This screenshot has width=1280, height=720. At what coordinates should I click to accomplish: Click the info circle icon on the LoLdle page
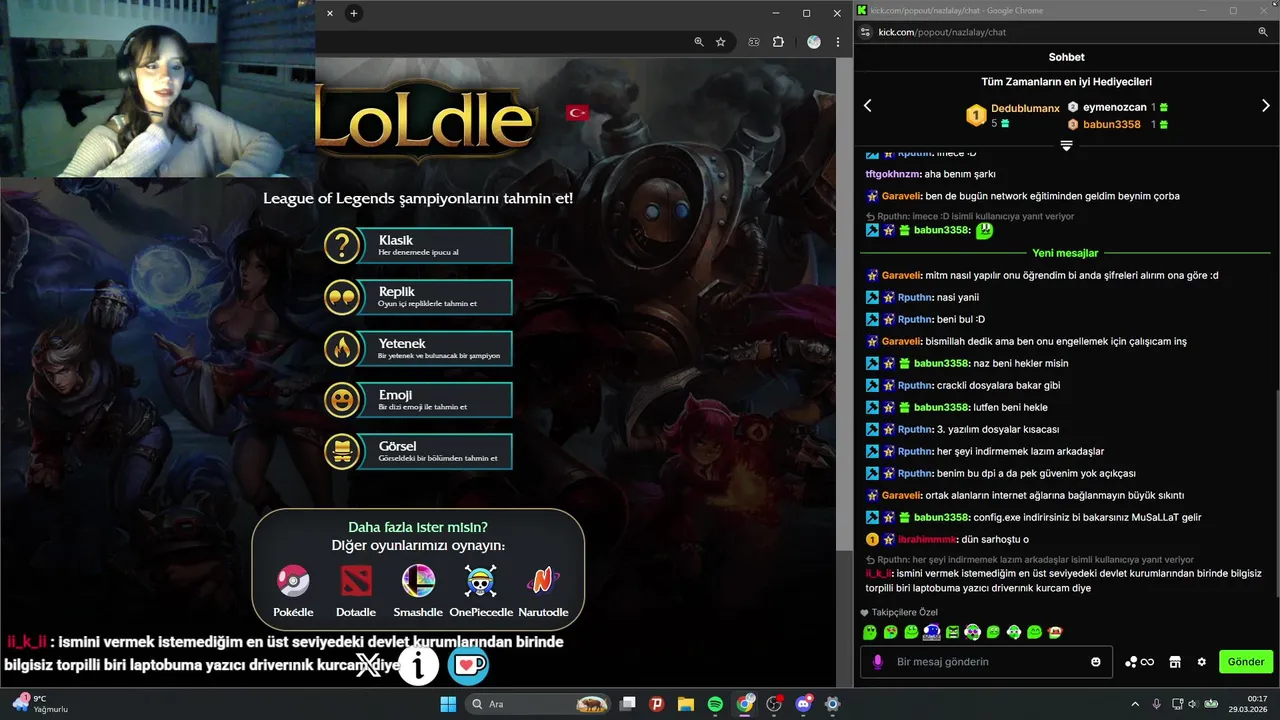point(418,665)
